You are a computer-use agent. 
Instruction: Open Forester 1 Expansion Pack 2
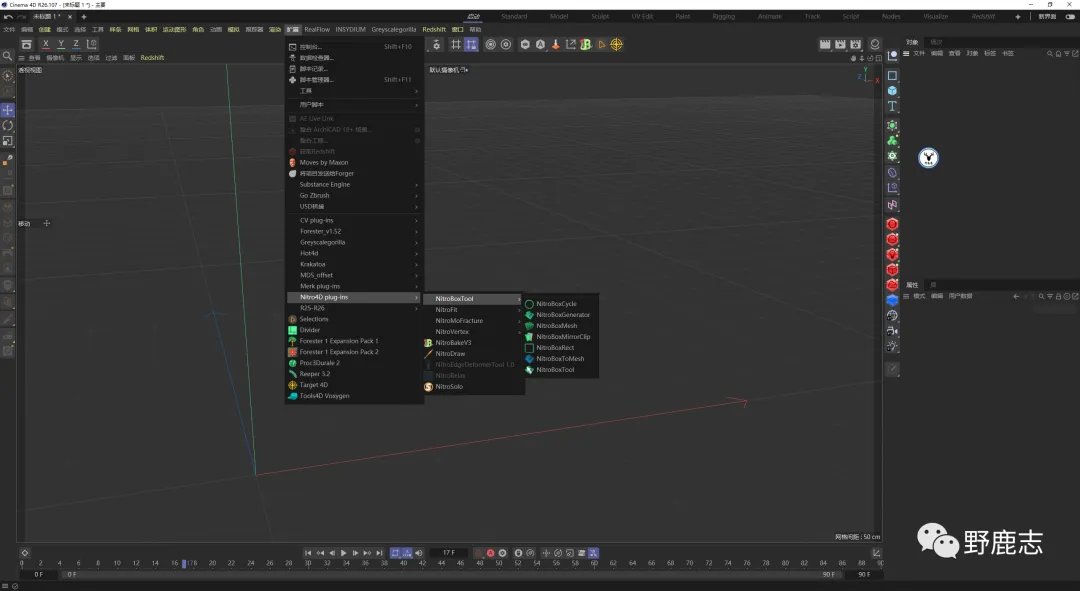click(354, 352)
